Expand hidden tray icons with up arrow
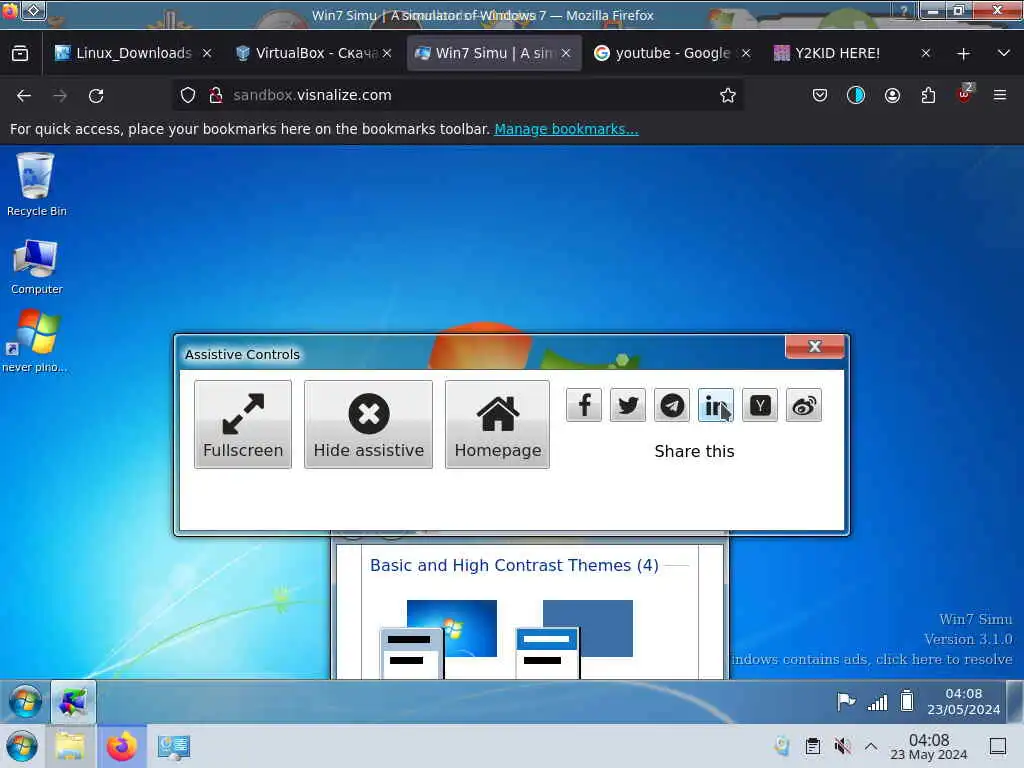The width and height of the screenshot is (1024, 768). 871,746
